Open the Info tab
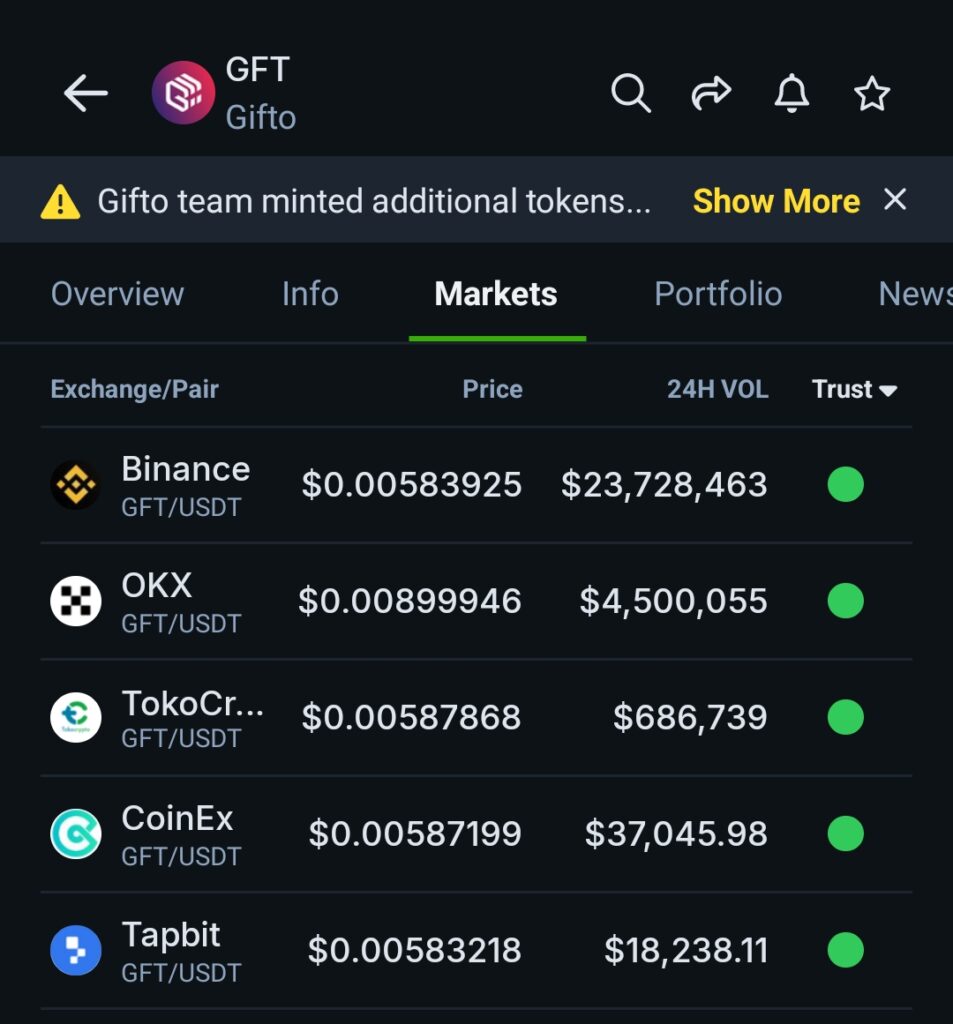The height and width of the screenshot is (1024, 953). point(310,294)
